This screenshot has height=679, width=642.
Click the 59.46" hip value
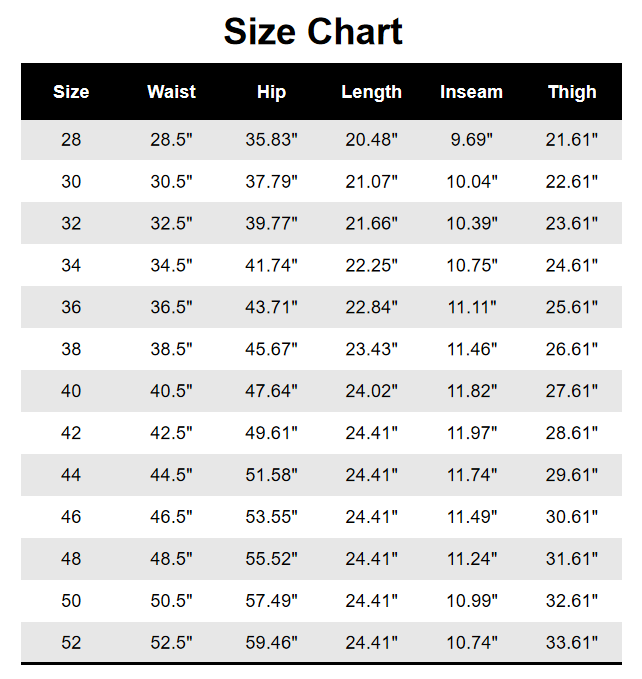click(271, 643)
